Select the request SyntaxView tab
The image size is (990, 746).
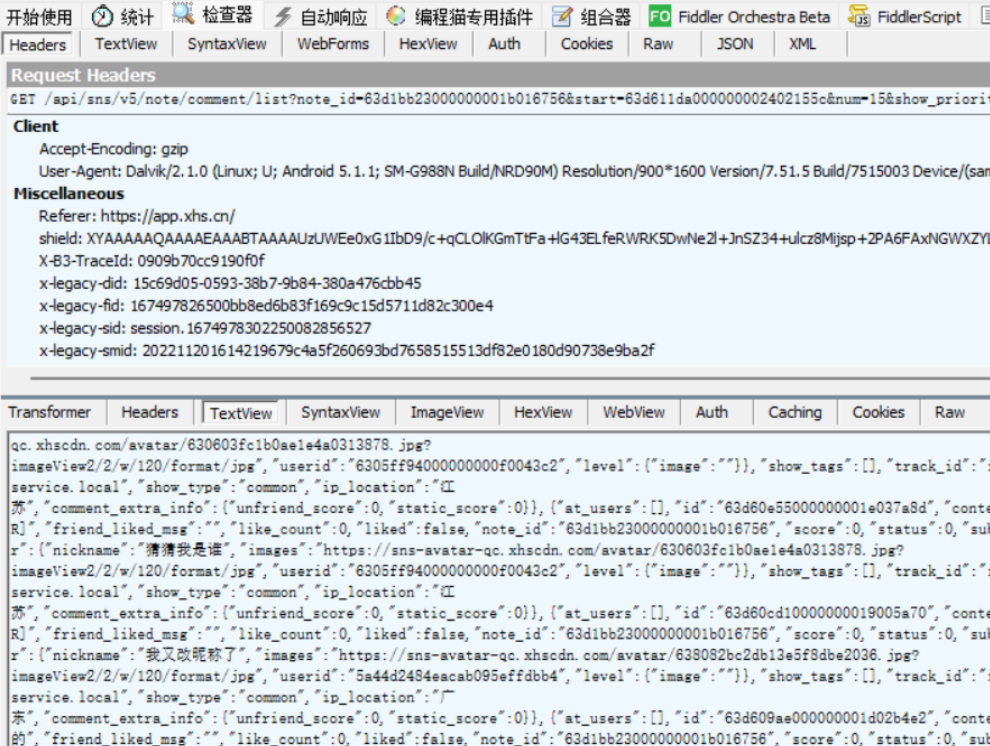227,44
